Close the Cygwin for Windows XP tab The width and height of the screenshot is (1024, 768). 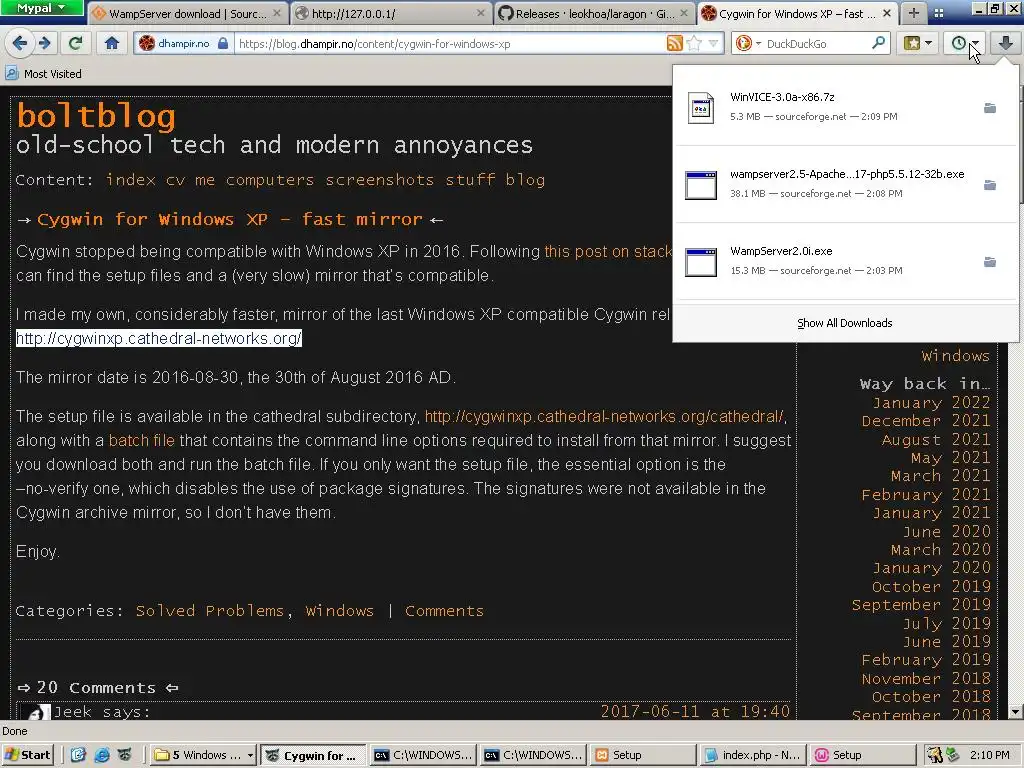886,13
